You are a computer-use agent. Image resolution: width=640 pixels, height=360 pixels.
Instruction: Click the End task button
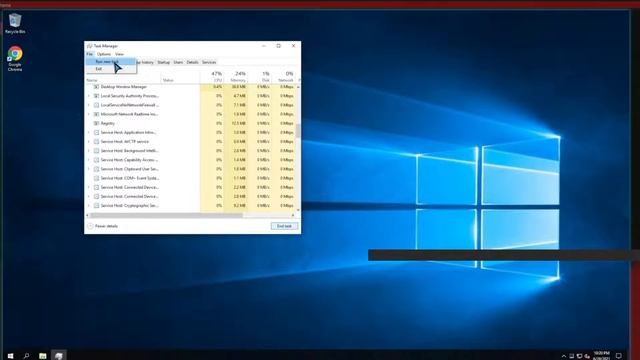284,226
